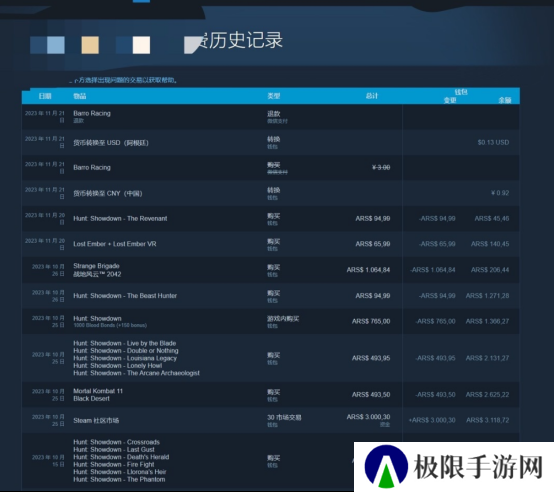Viewport: 554px width, 492px height.
Task: Click Hunt: Showdown - Double or Nothing
Action: pos(126,351)
